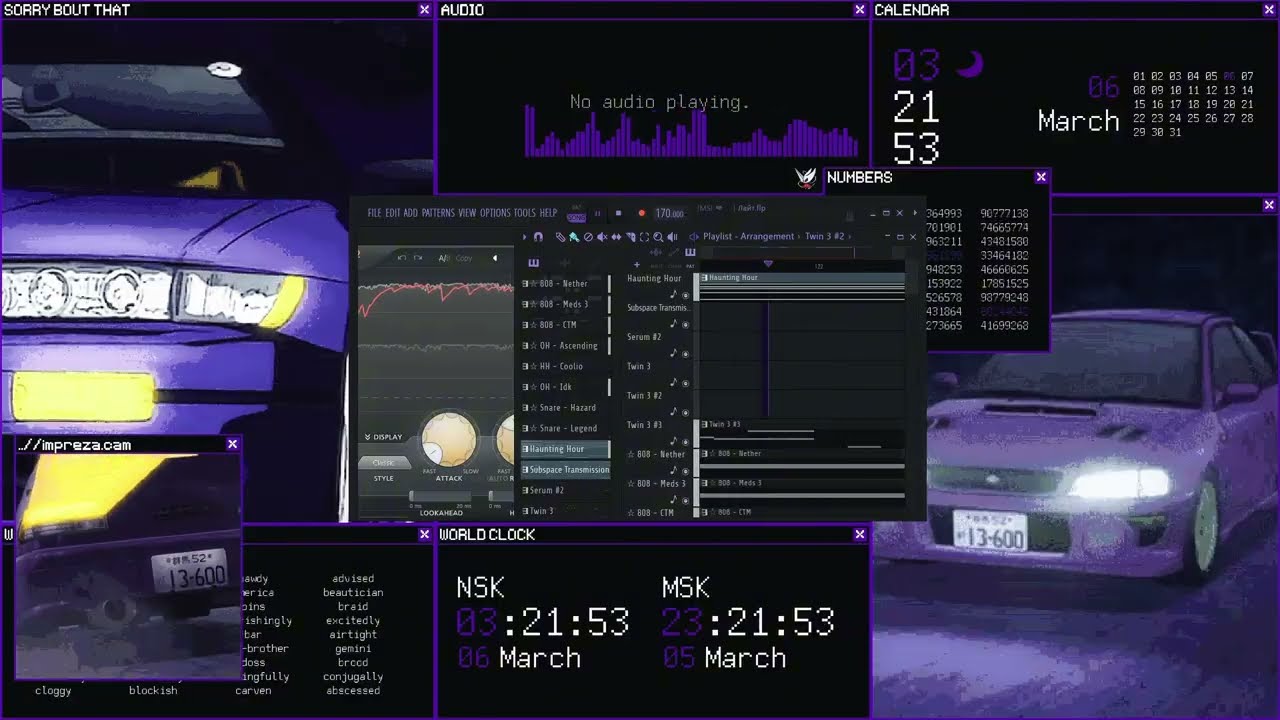This screenshot has width=1280, height=720.
Task: Select the magnifier Zoom tool
Action: [x=658, y=237]
